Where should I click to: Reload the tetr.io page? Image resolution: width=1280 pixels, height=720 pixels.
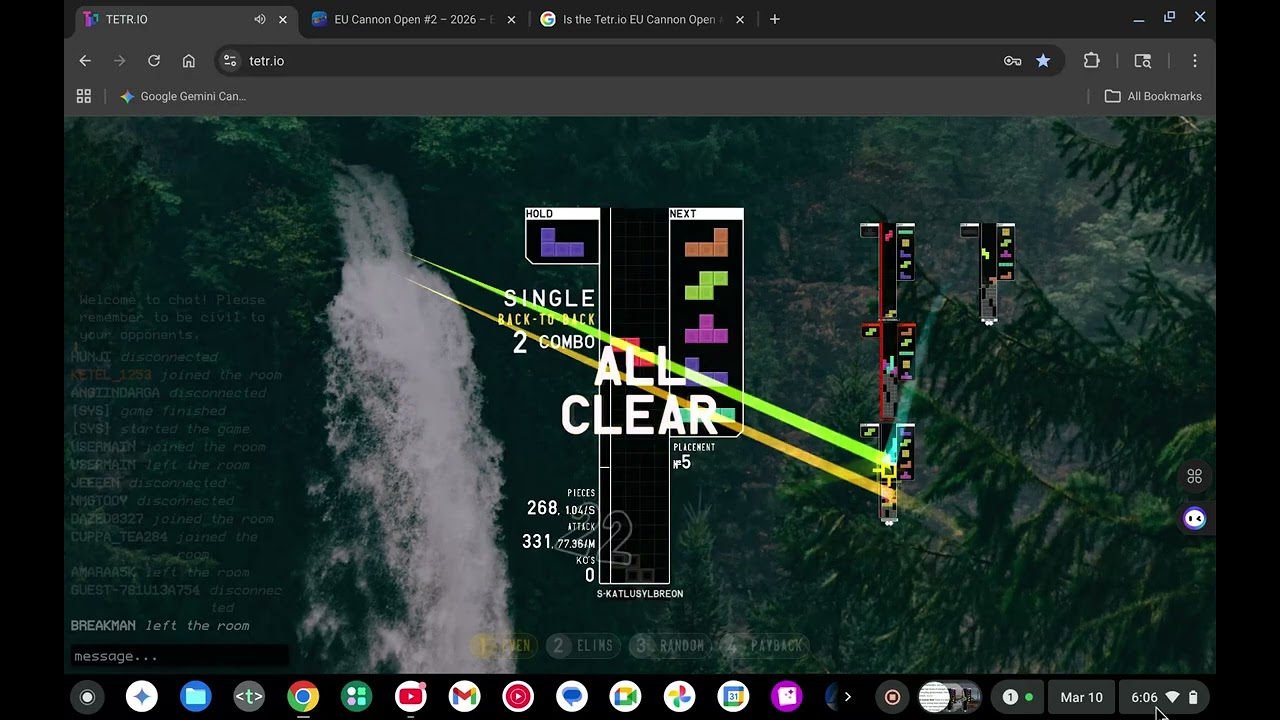(154, 61)
